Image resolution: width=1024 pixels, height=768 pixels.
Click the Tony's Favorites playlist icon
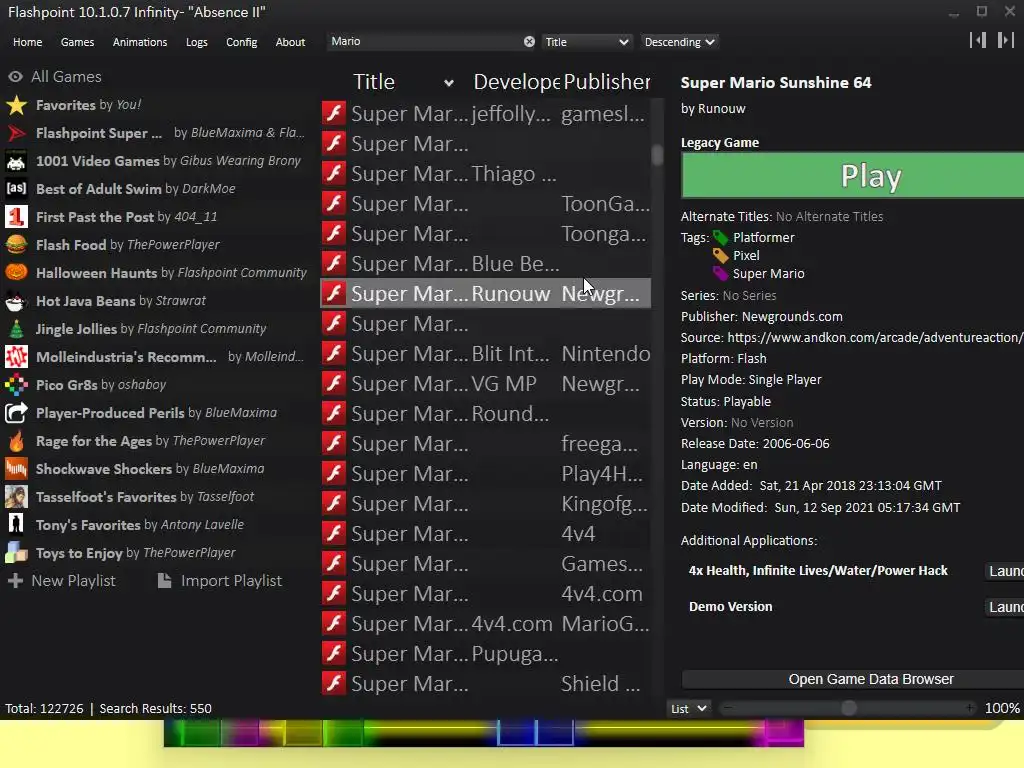[16, 525]
